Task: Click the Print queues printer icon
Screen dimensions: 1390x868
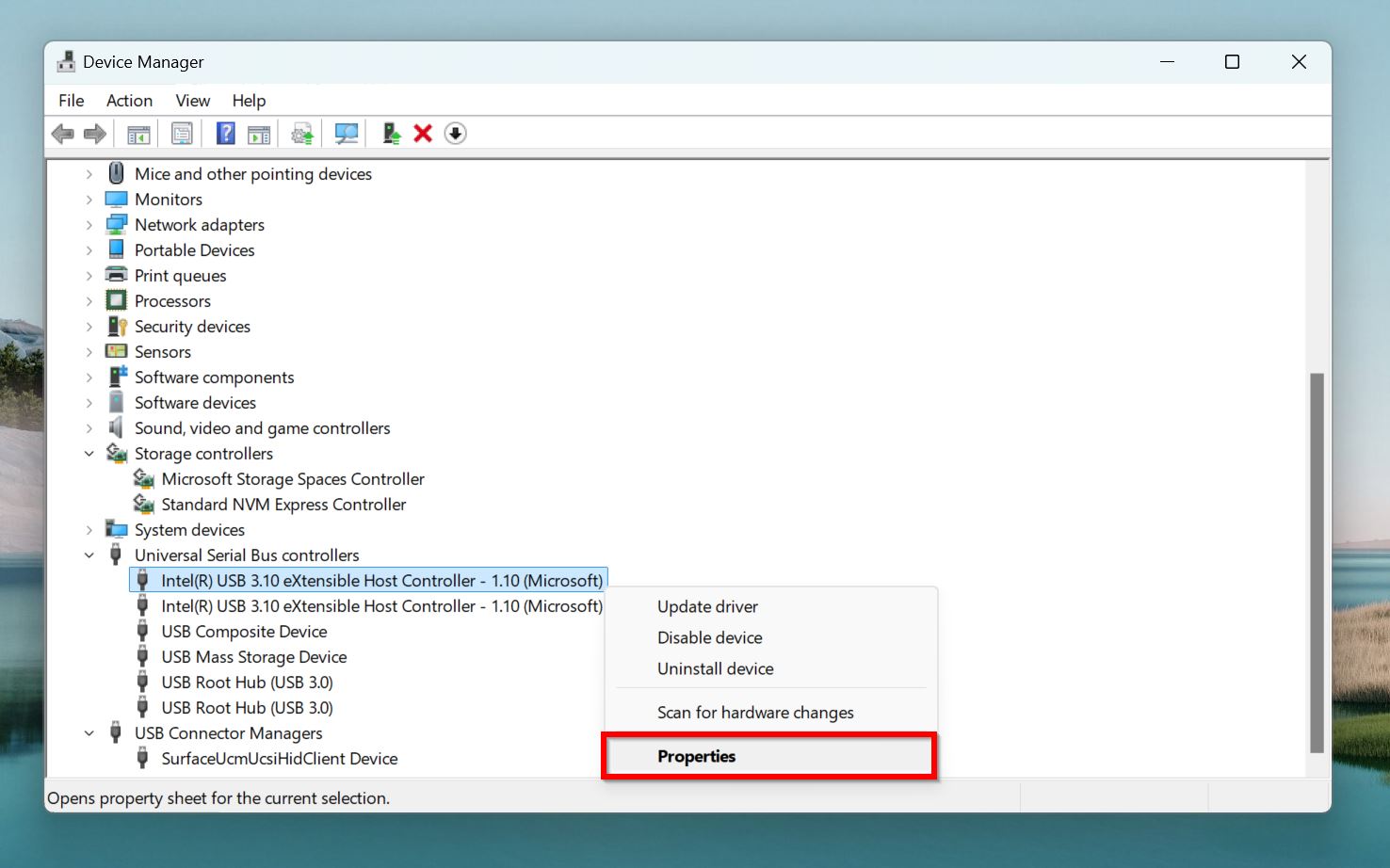Action: click(116, 275)
